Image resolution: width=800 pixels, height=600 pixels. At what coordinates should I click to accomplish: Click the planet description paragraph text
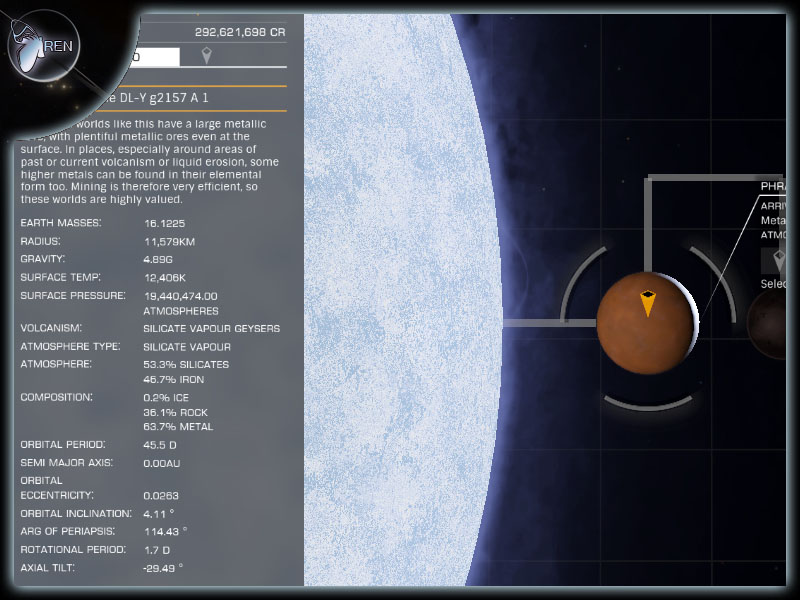(x=149, y=161)
